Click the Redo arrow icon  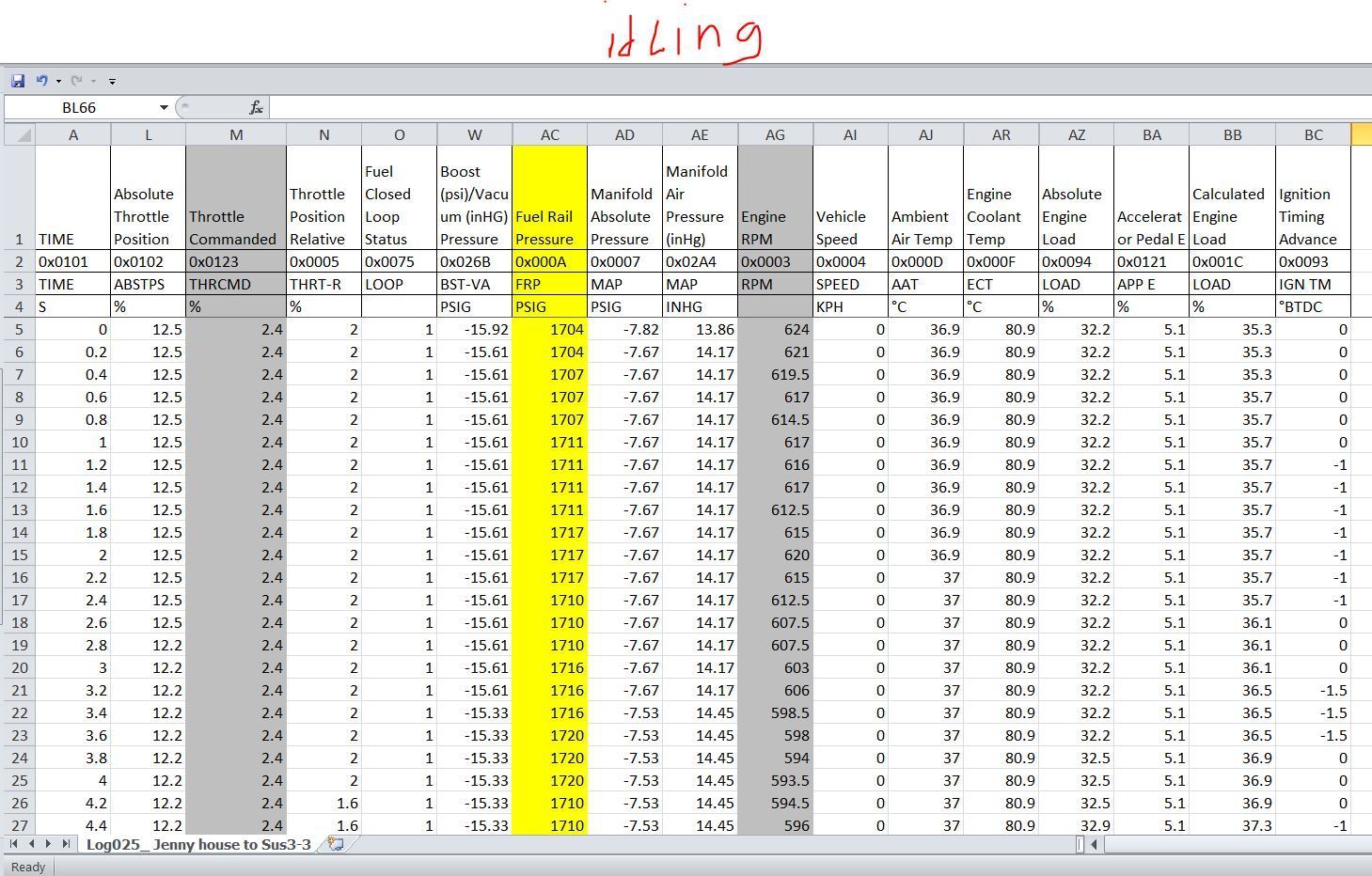pyautogui.click(x=77, y=81)
